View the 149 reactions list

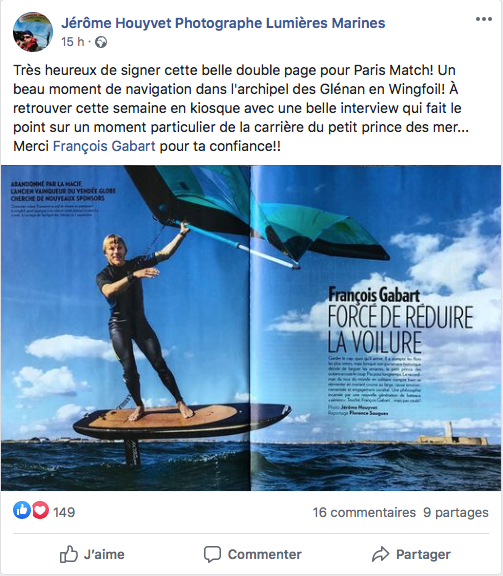(x=64, y=512)
